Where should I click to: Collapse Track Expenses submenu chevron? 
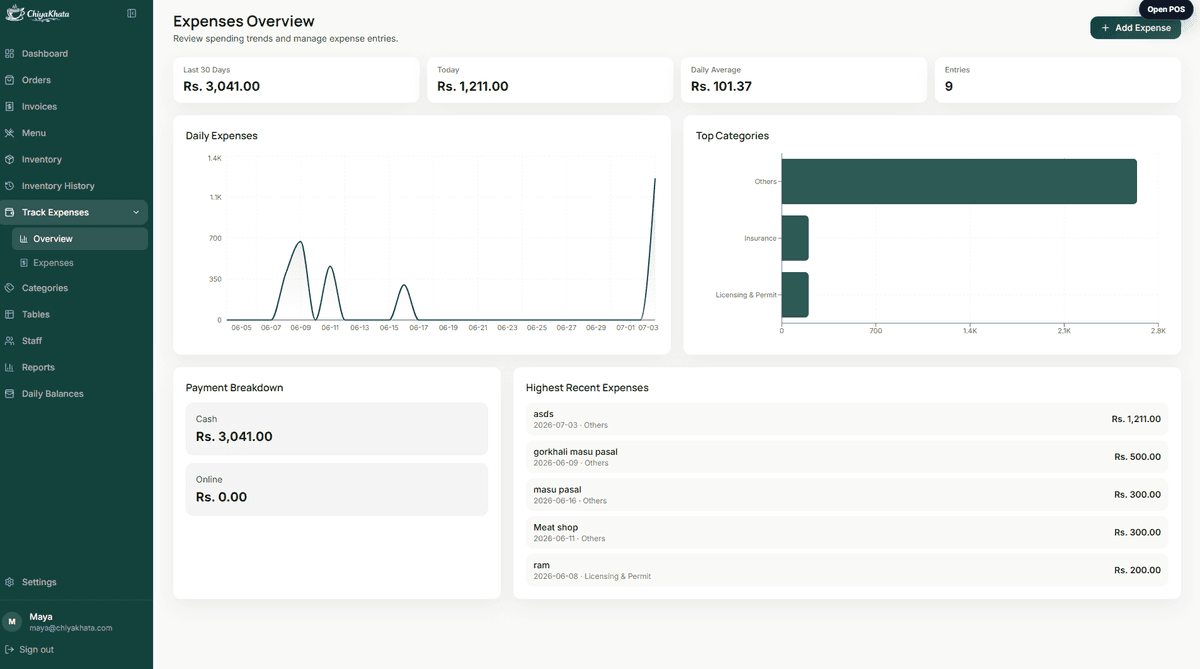(x=136, y=212)
